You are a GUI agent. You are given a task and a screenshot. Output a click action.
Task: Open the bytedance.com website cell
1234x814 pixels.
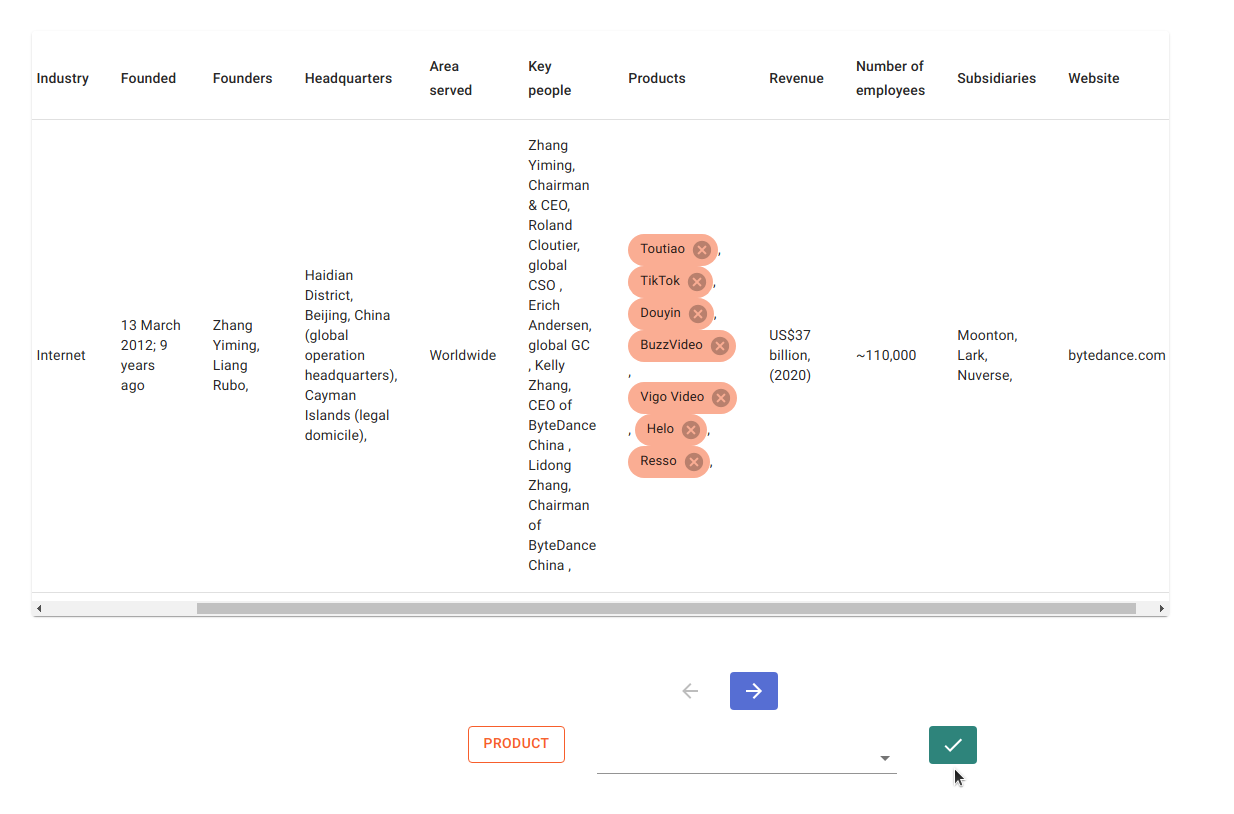click(x=1116, y=355)
